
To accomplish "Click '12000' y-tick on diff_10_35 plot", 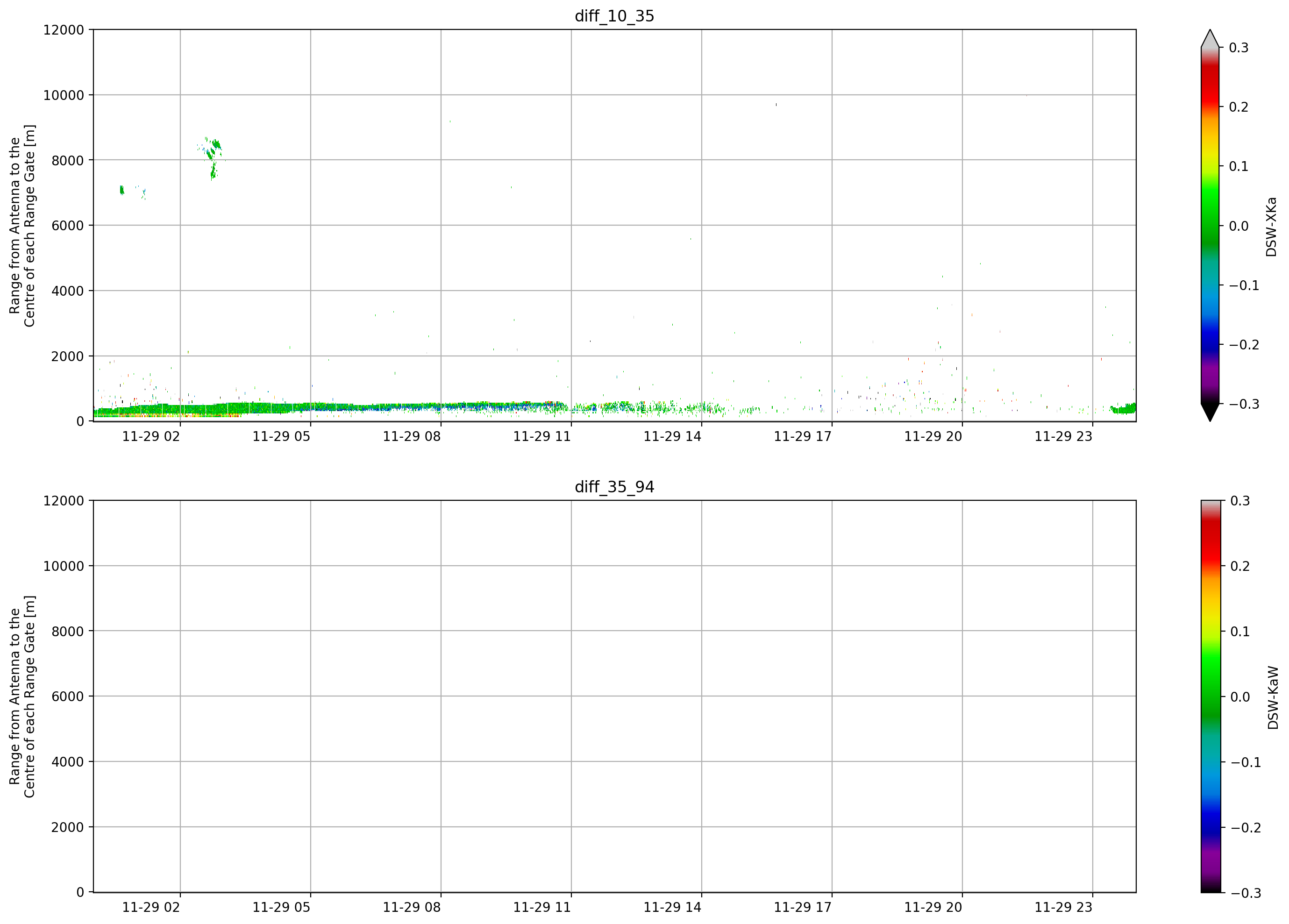I will click(x=64, y=29).
